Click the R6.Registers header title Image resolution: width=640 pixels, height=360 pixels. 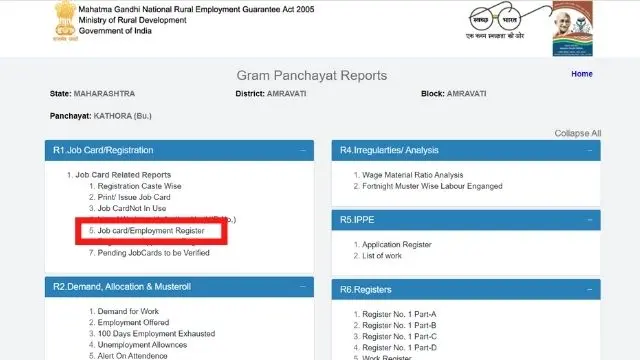point(365,289)
